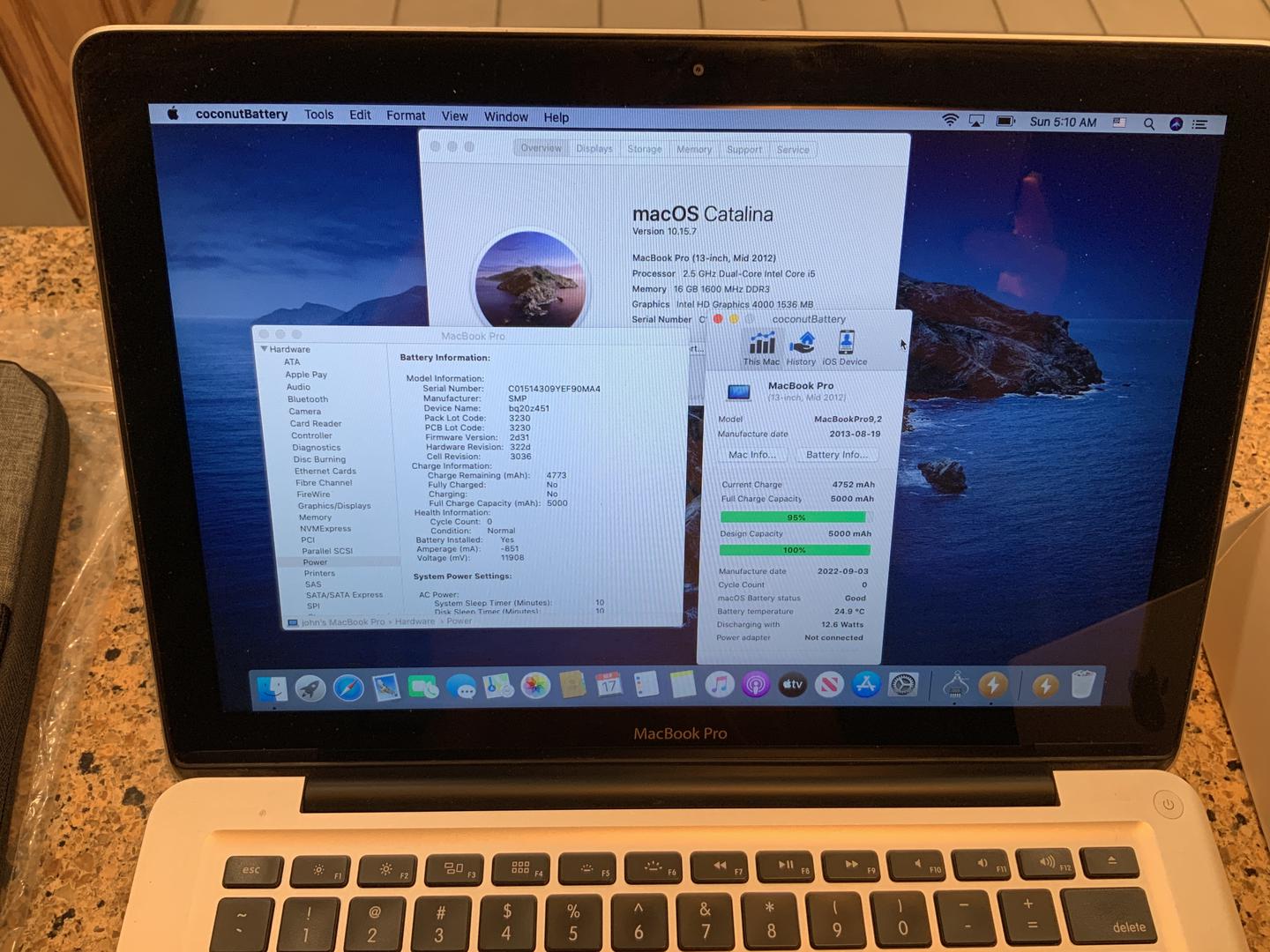
Task: Click "john's MacBook Pro" in the path bar
Action: click(x=343, y=622)
